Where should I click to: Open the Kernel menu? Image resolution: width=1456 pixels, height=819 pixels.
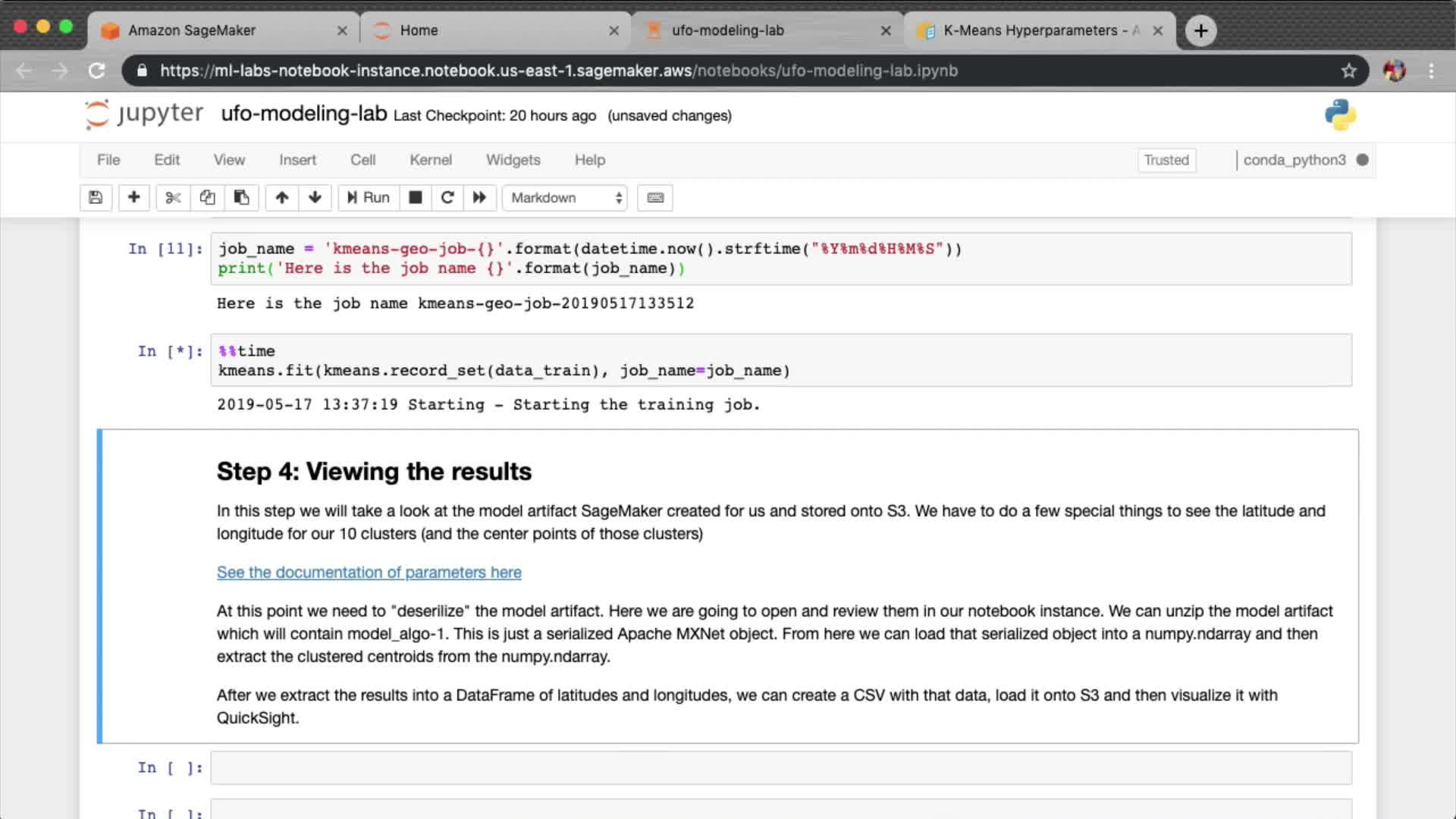point(430,160)
